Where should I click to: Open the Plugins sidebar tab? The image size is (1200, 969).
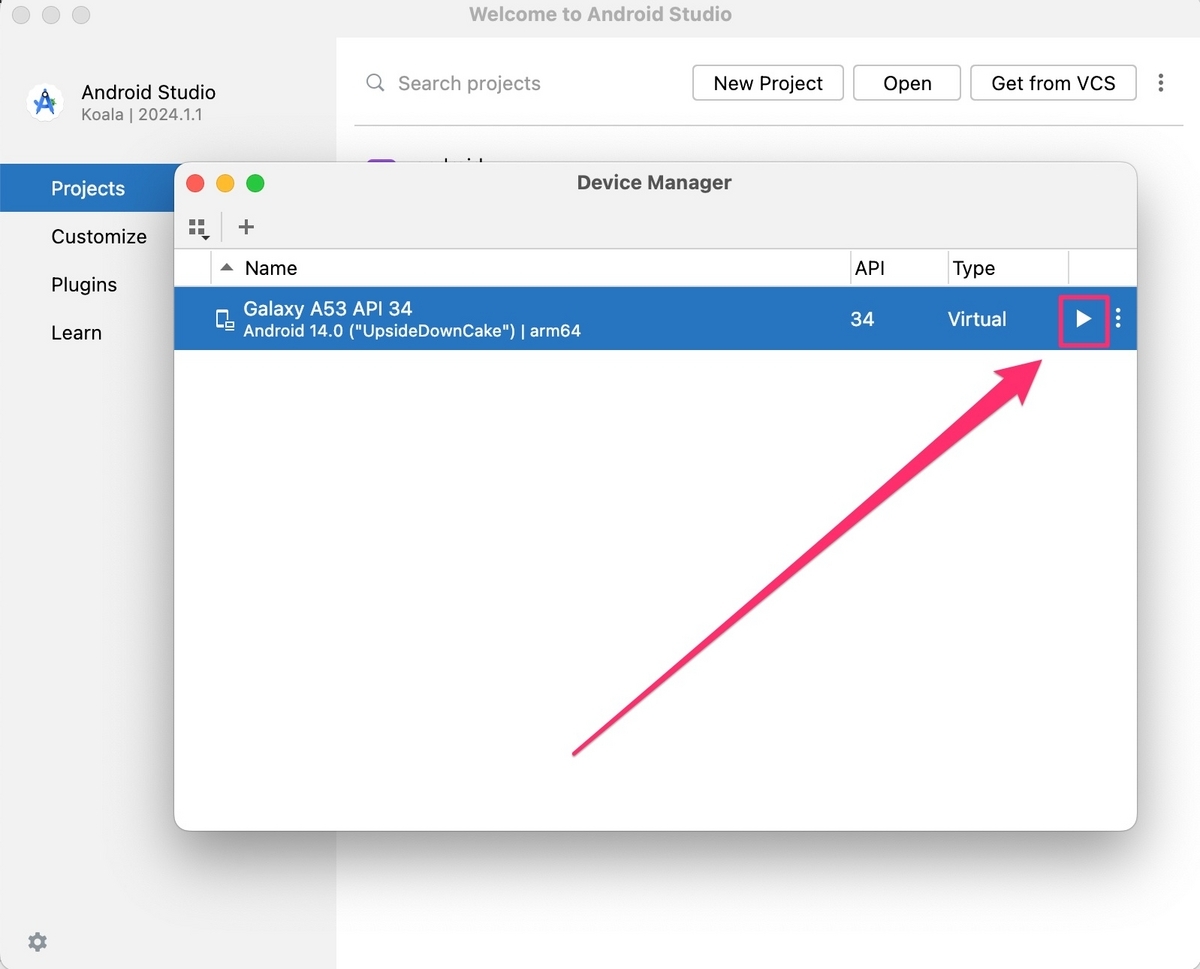tap(84, 285)
